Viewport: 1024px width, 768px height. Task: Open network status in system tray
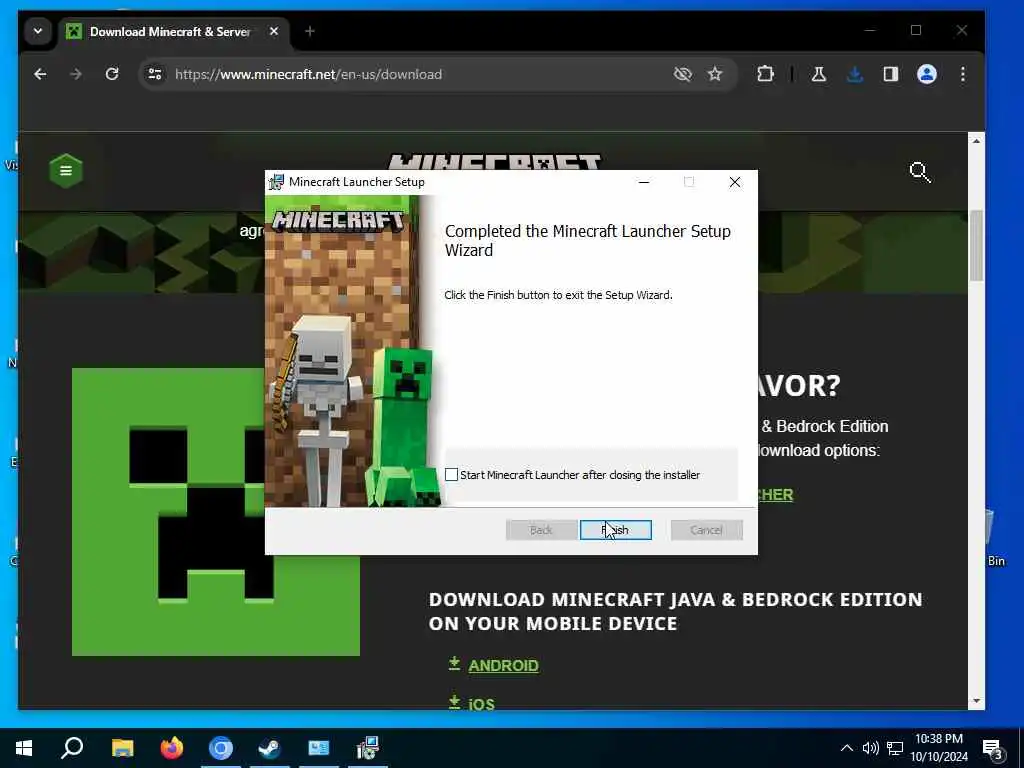[x=895, y=748]
